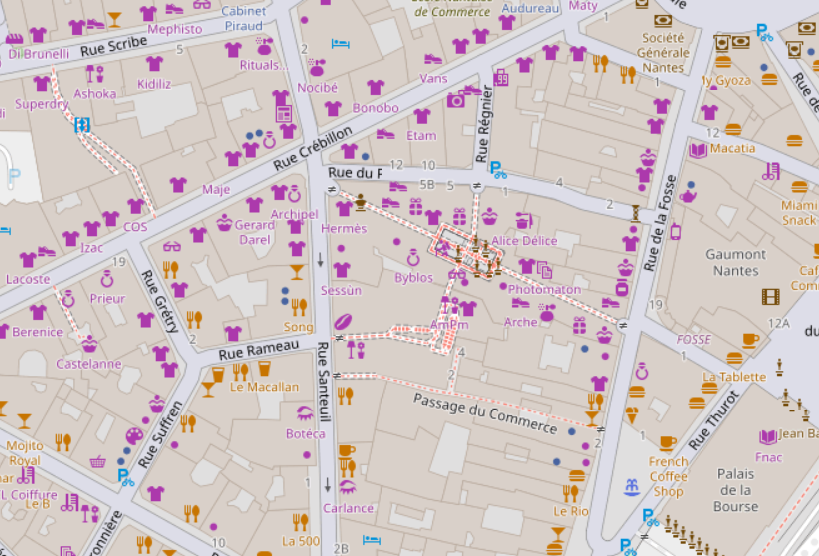Click the hotel bed icon beside 2B

pos(372,539)
